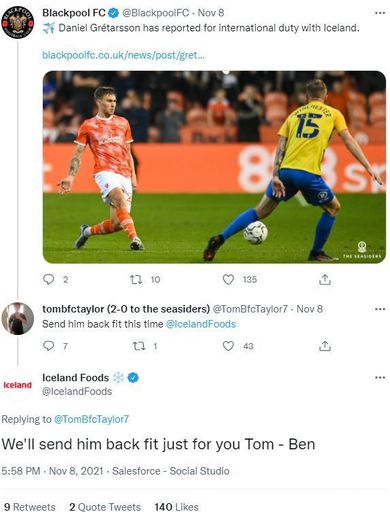
Task: Open the football match photo
Action: [x=214, y=167]
